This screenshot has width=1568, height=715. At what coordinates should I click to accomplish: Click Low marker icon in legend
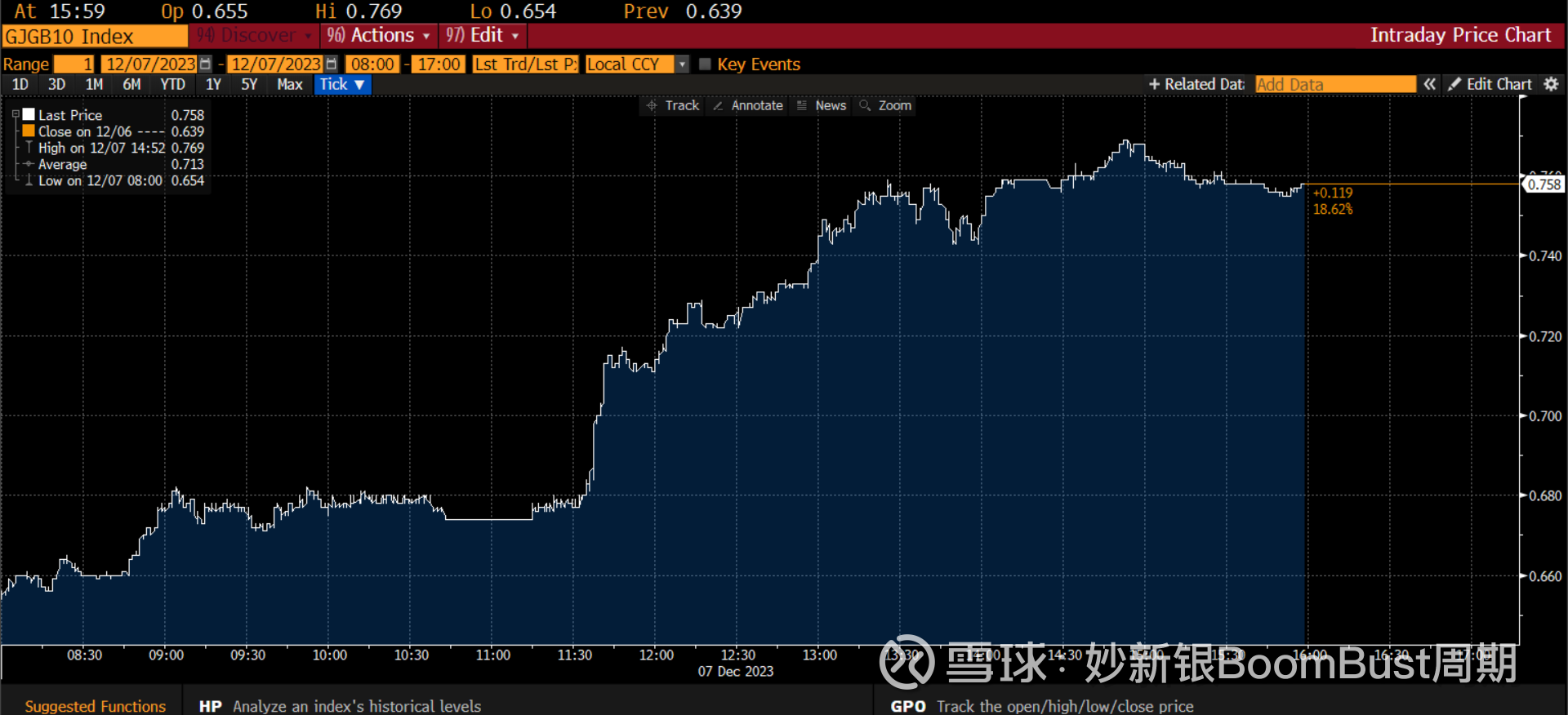(29, 180)
